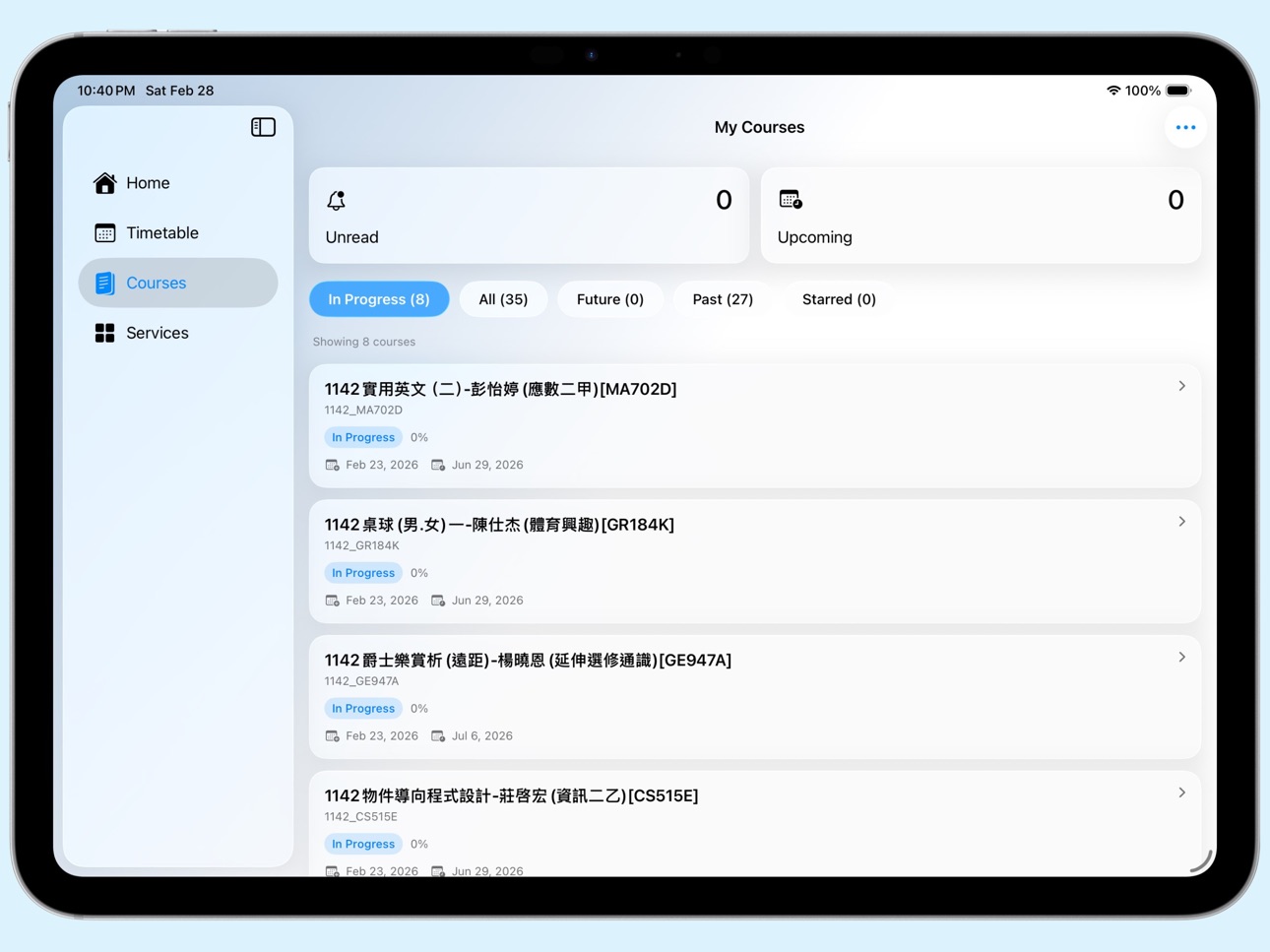Click In Progress badge on MA702D course
Image resolution: width=1270 pixels, height=952 pixels.
[363, 437]
